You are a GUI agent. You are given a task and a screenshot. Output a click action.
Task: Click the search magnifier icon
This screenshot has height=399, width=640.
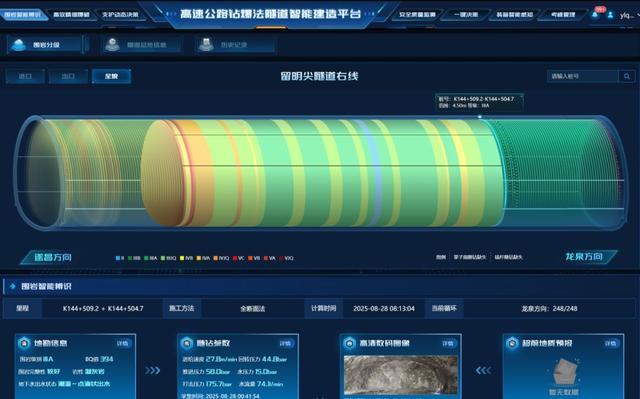[x=627, y=76]
